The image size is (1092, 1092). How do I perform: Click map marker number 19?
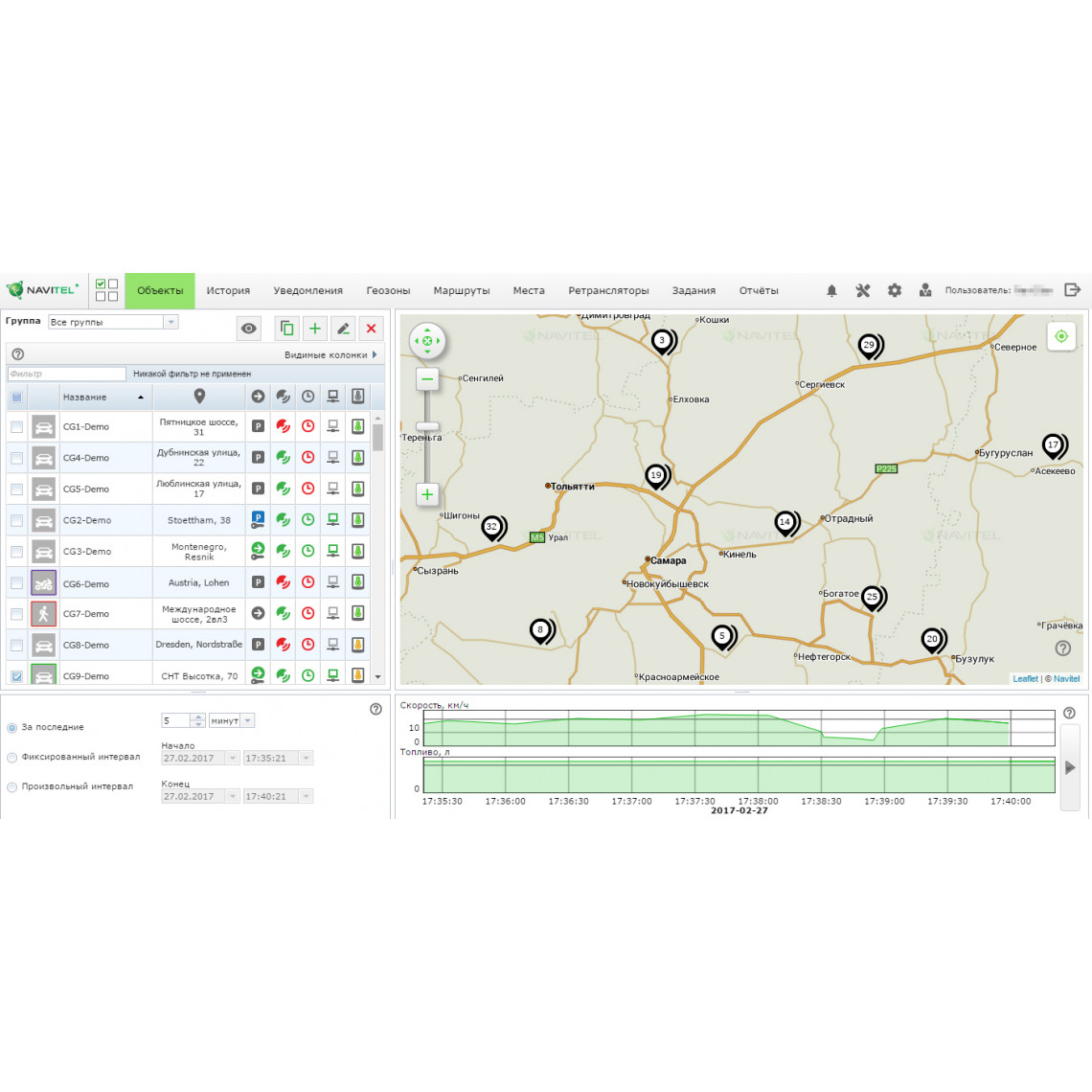tap(656, 477)
